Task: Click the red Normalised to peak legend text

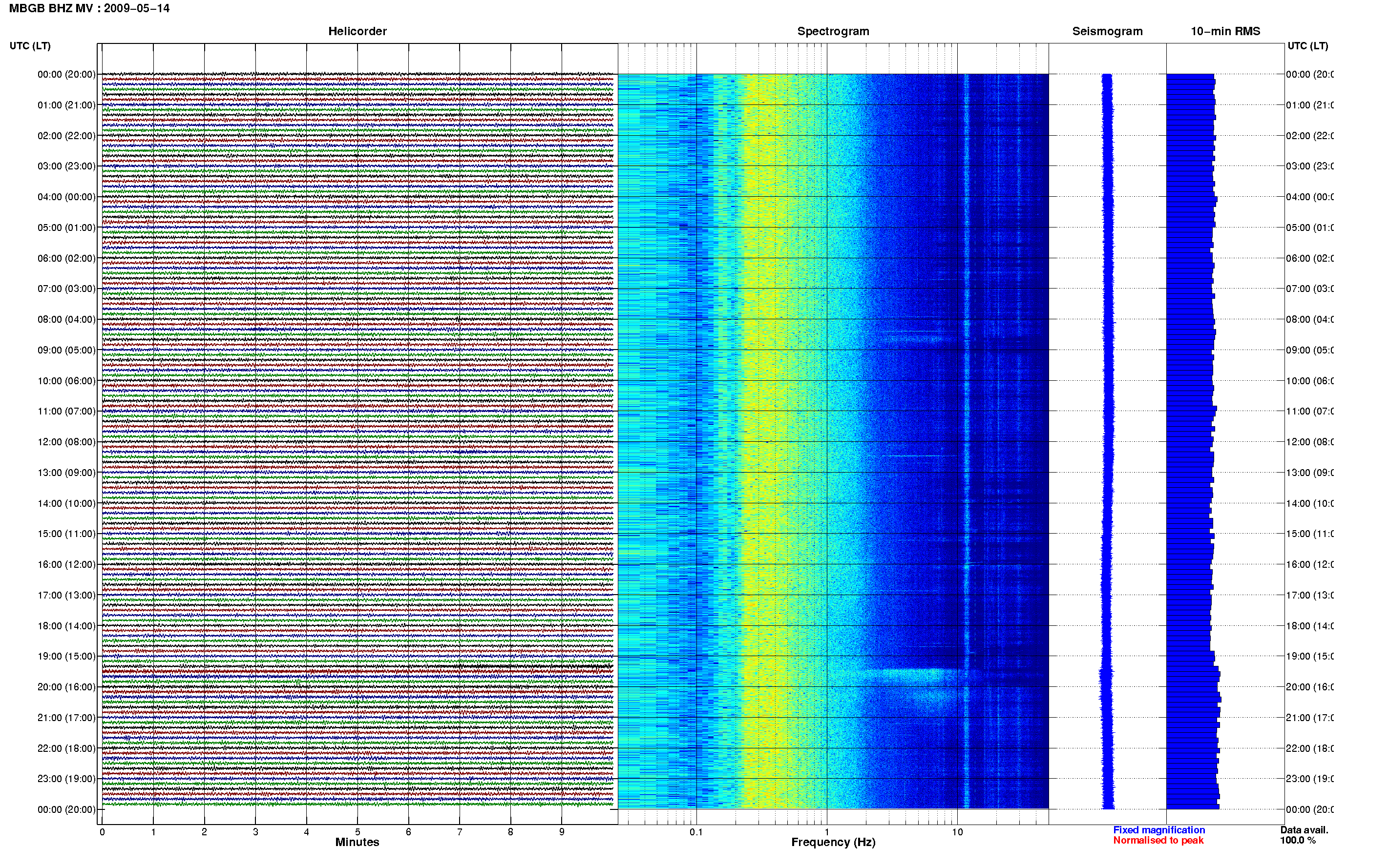Action: click(1158, 841)
